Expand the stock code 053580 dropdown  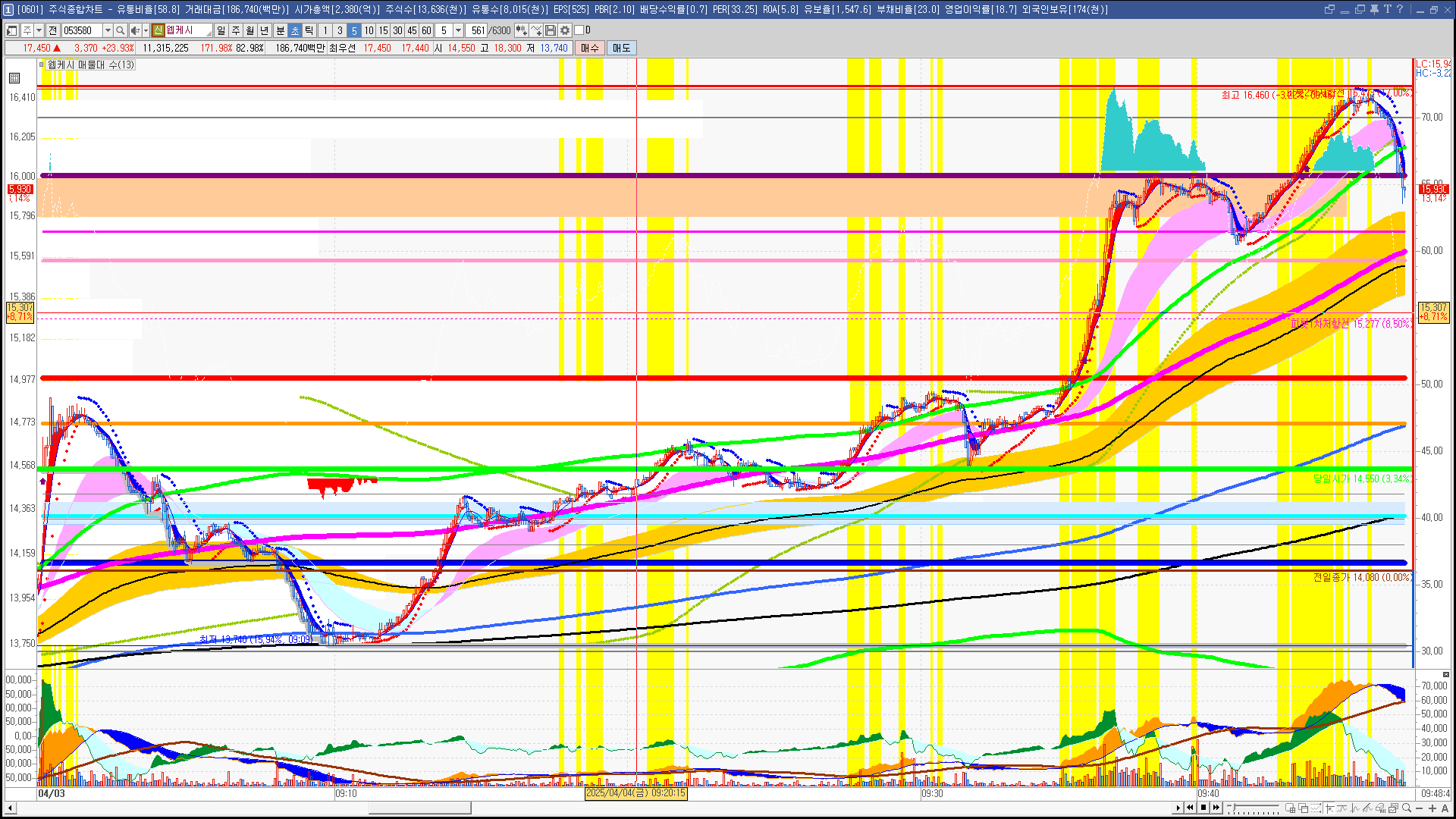click(108, 30)
